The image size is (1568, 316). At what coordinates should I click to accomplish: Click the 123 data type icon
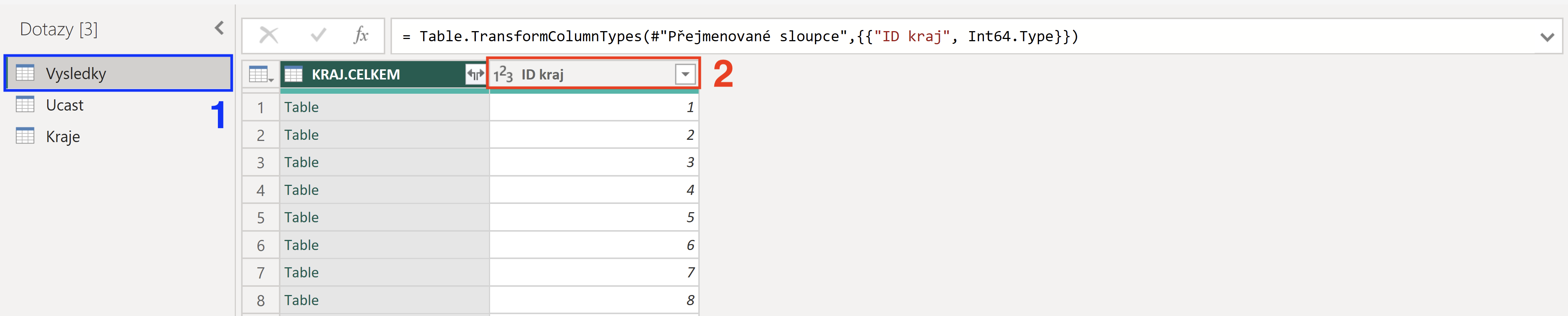[503, 74]
